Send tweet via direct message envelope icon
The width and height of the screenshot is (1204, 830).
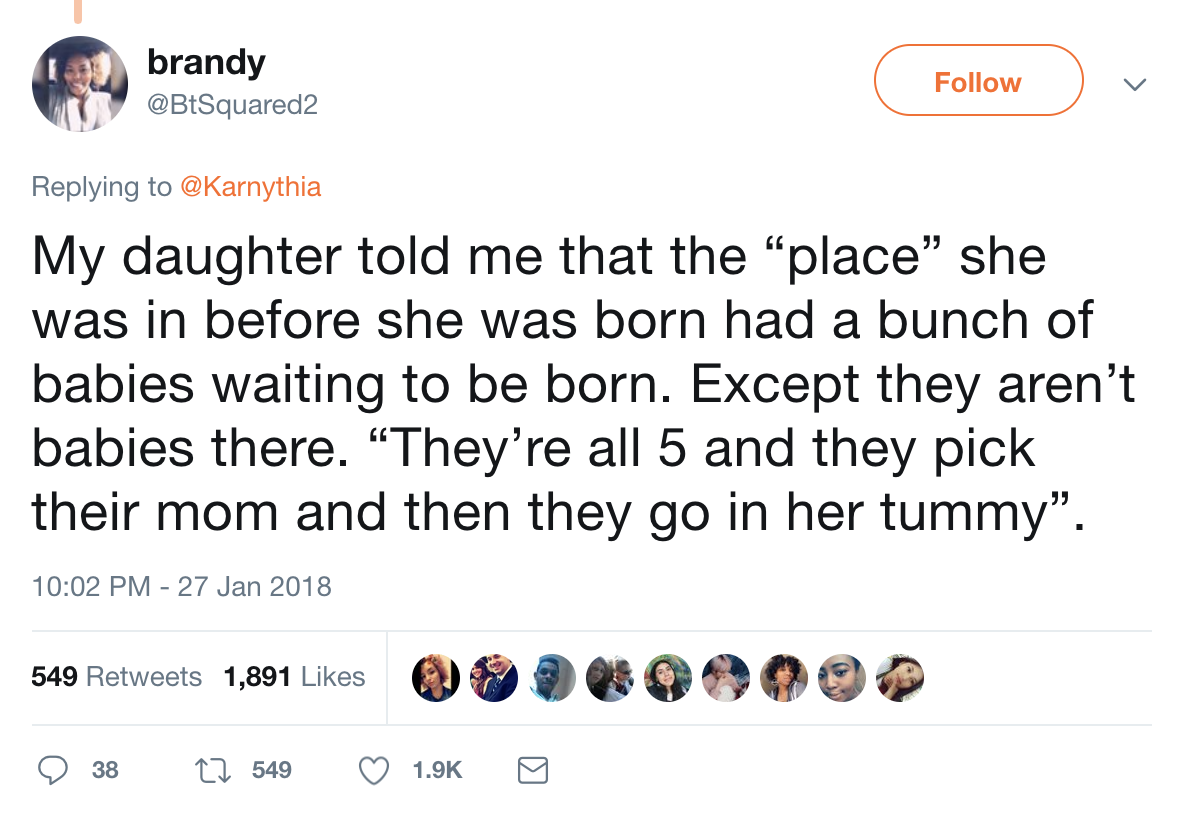(533, 769)
